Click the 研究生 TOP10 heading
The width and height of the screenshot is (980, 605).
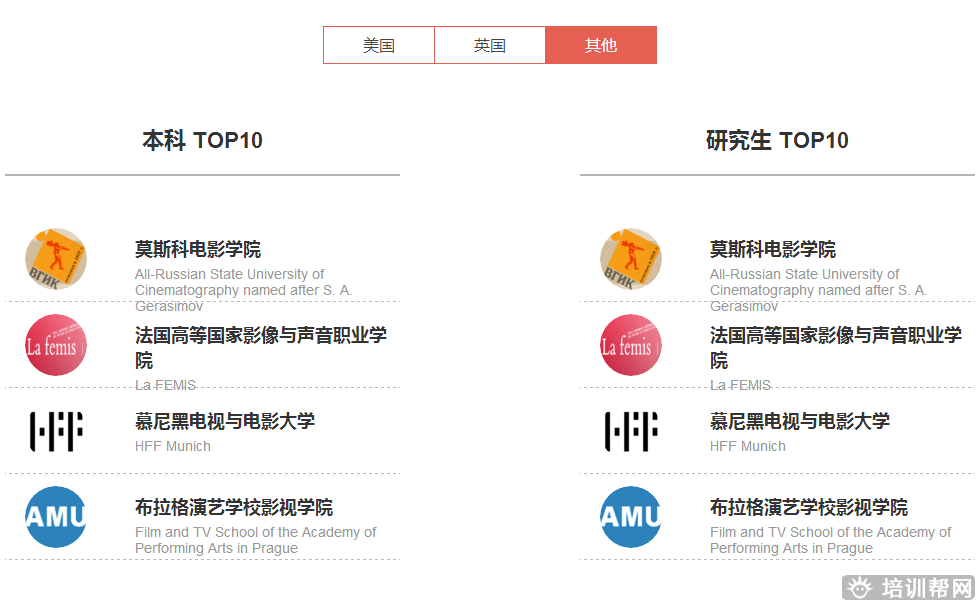(777, 140)
